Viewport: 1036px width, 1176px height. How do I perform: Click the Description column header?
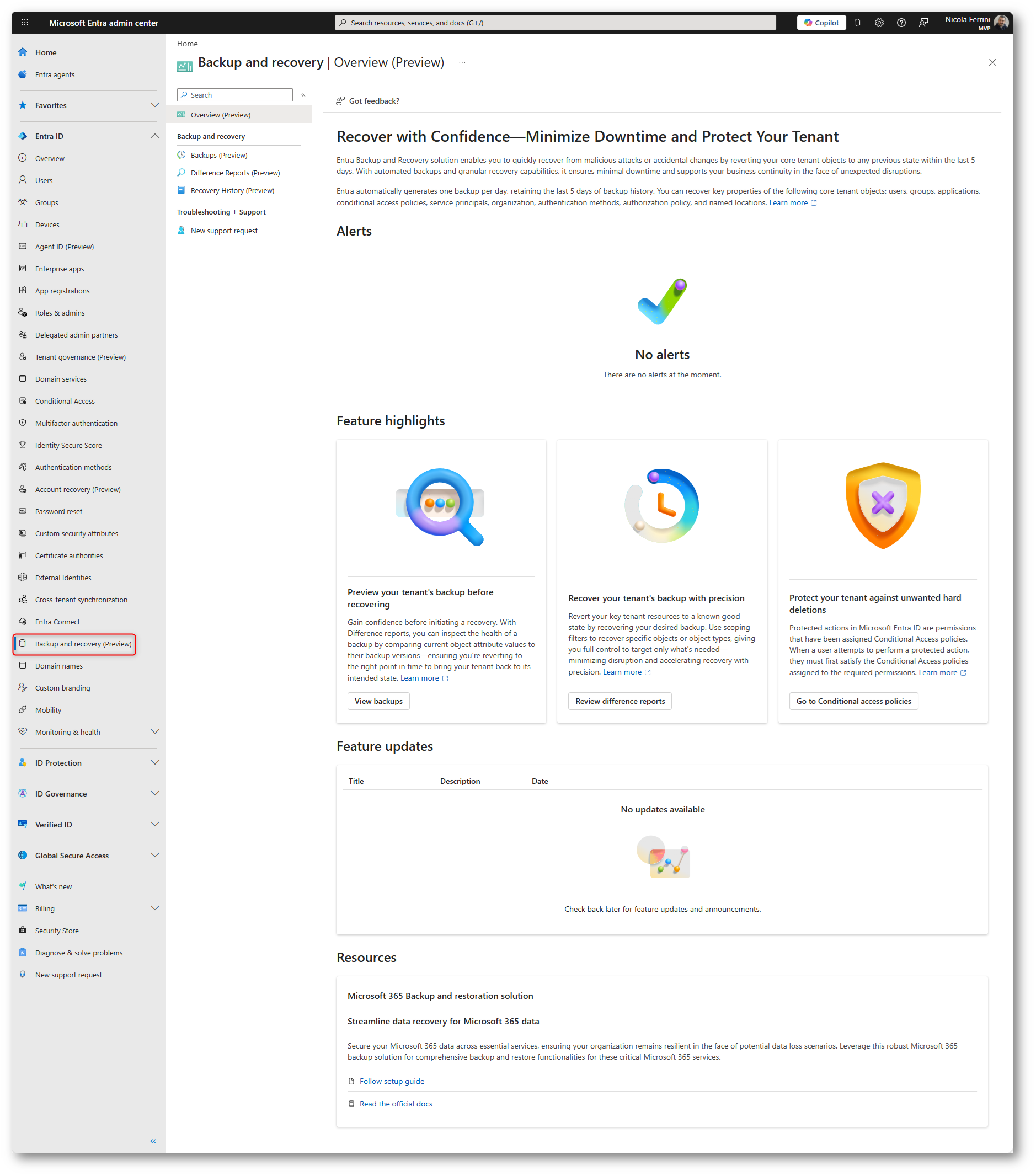[x=460, y=781]
